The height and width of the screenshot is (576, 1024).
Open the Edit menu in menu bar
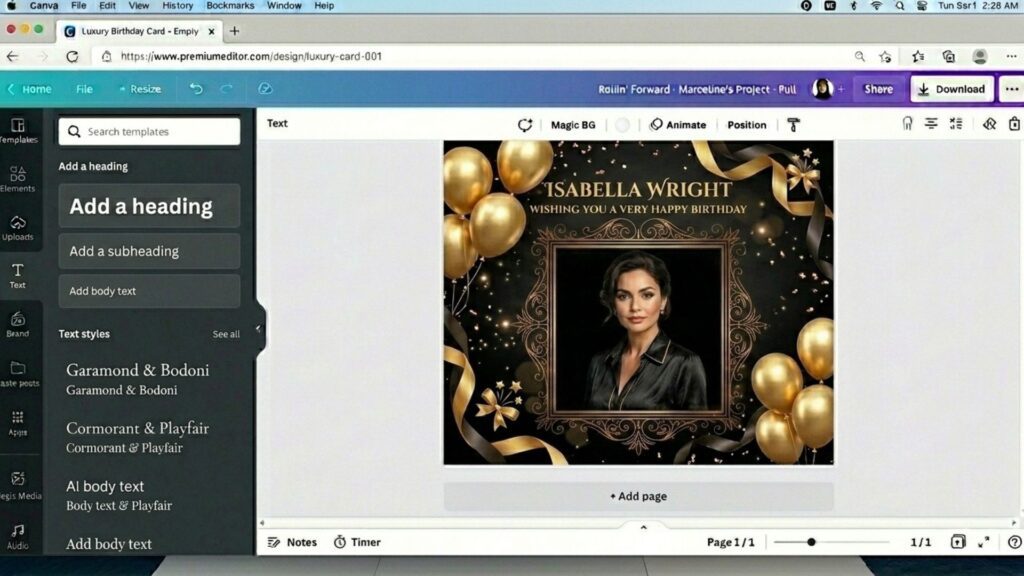(107, 6)
